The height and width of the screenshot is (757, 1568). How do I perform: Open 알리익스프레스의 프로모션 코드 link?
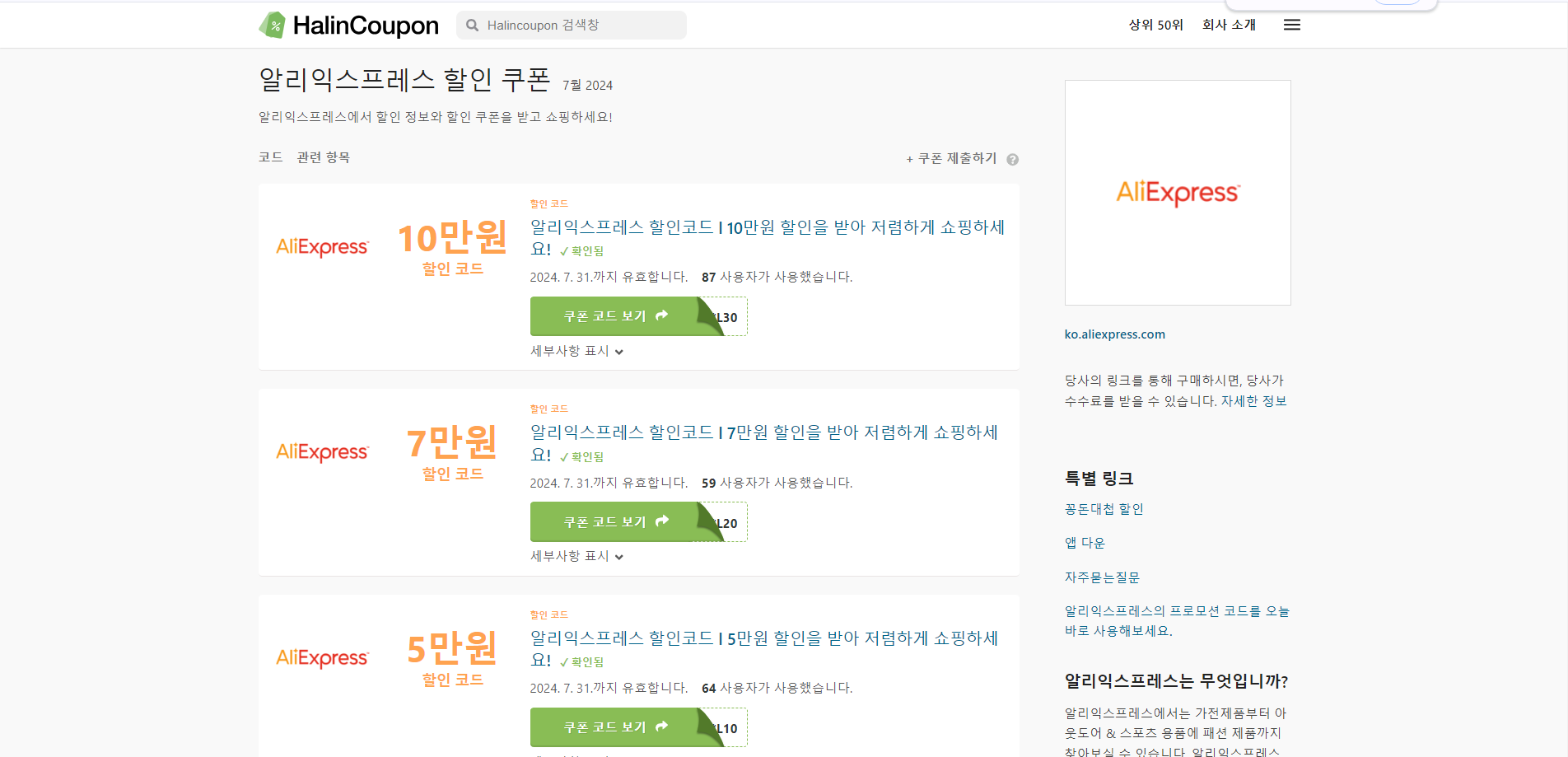click(x=1177, y=621)
